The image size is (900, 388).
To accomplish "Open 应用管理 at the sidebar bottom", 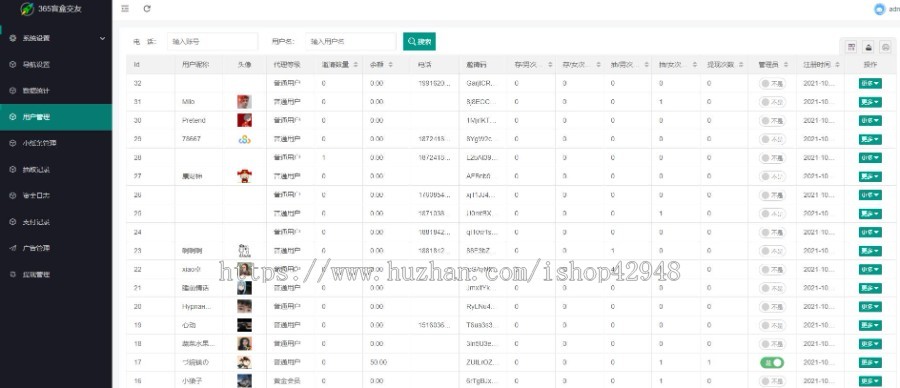I will (56, 274).
